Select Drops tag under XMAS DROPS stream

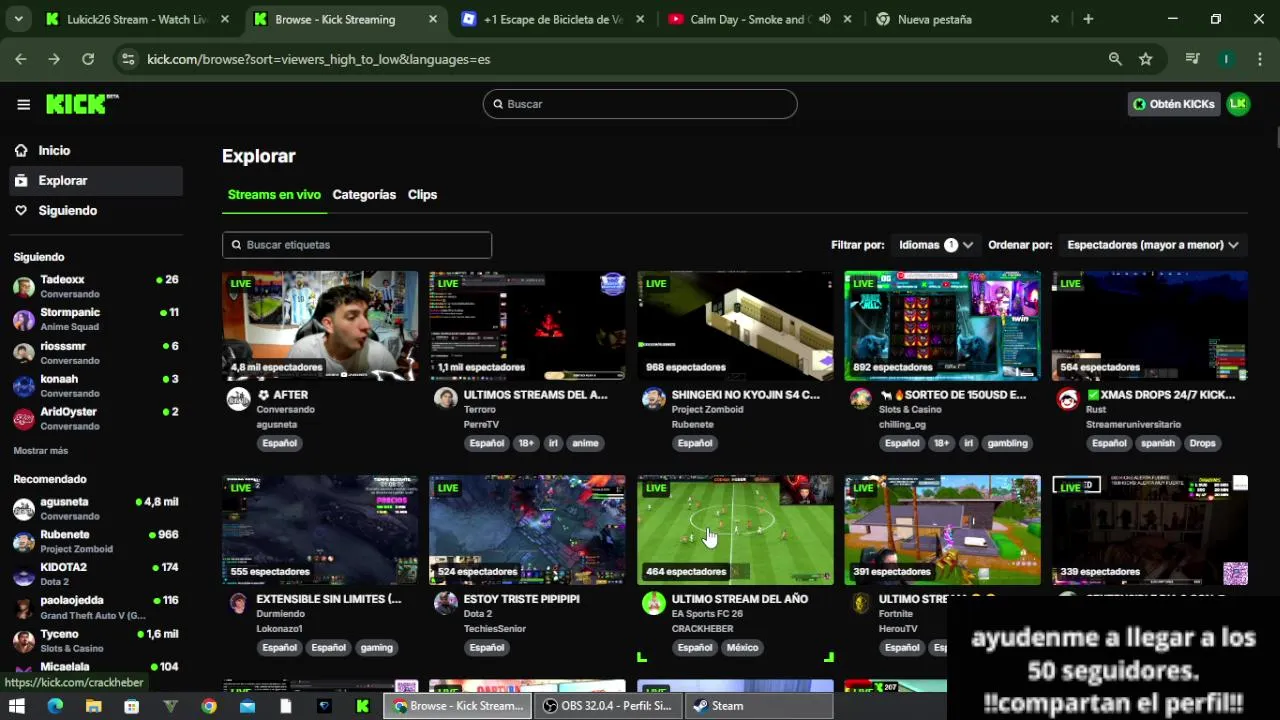1202,443
